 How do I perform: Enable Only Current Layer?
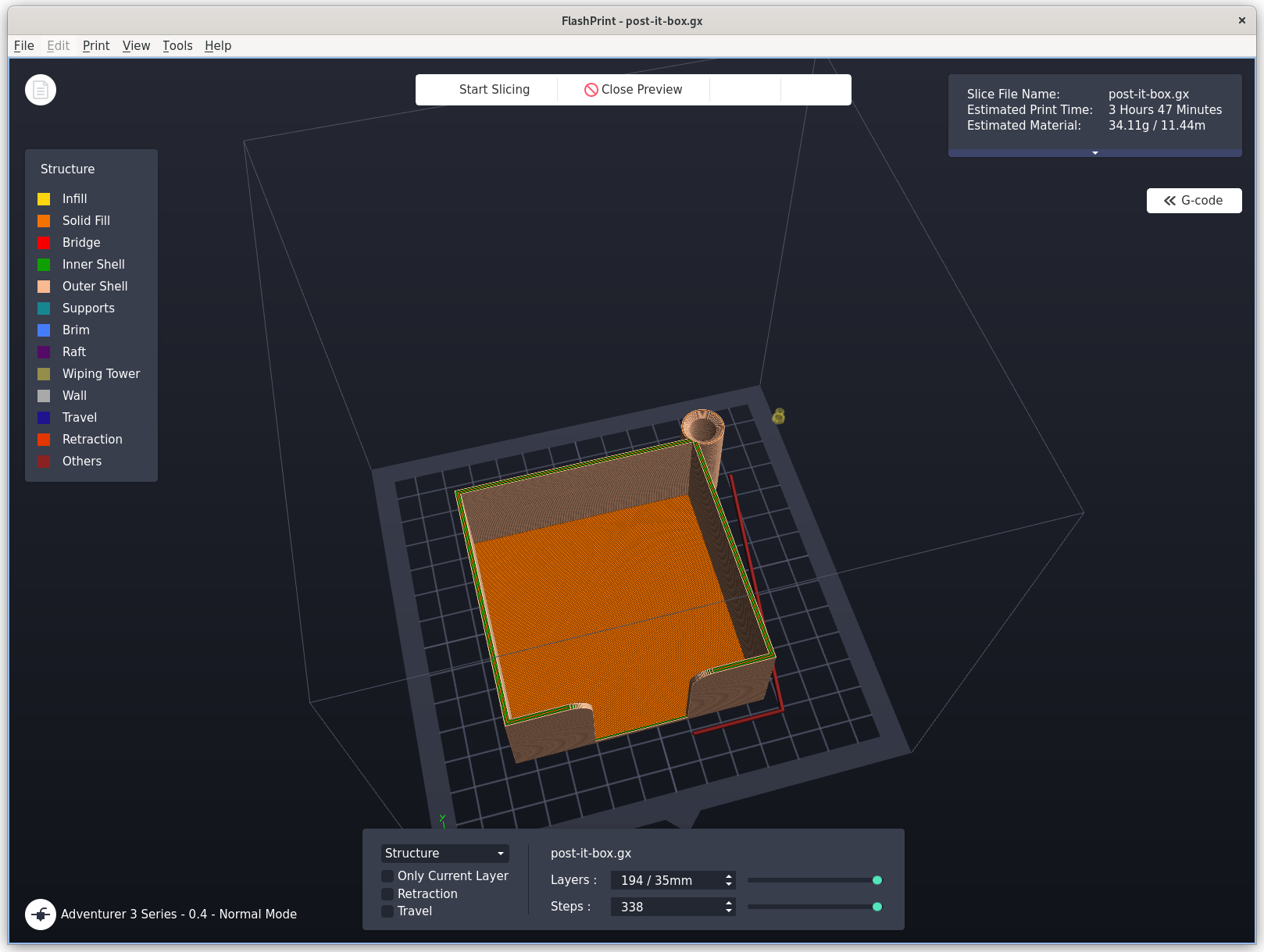click(387, 876)
